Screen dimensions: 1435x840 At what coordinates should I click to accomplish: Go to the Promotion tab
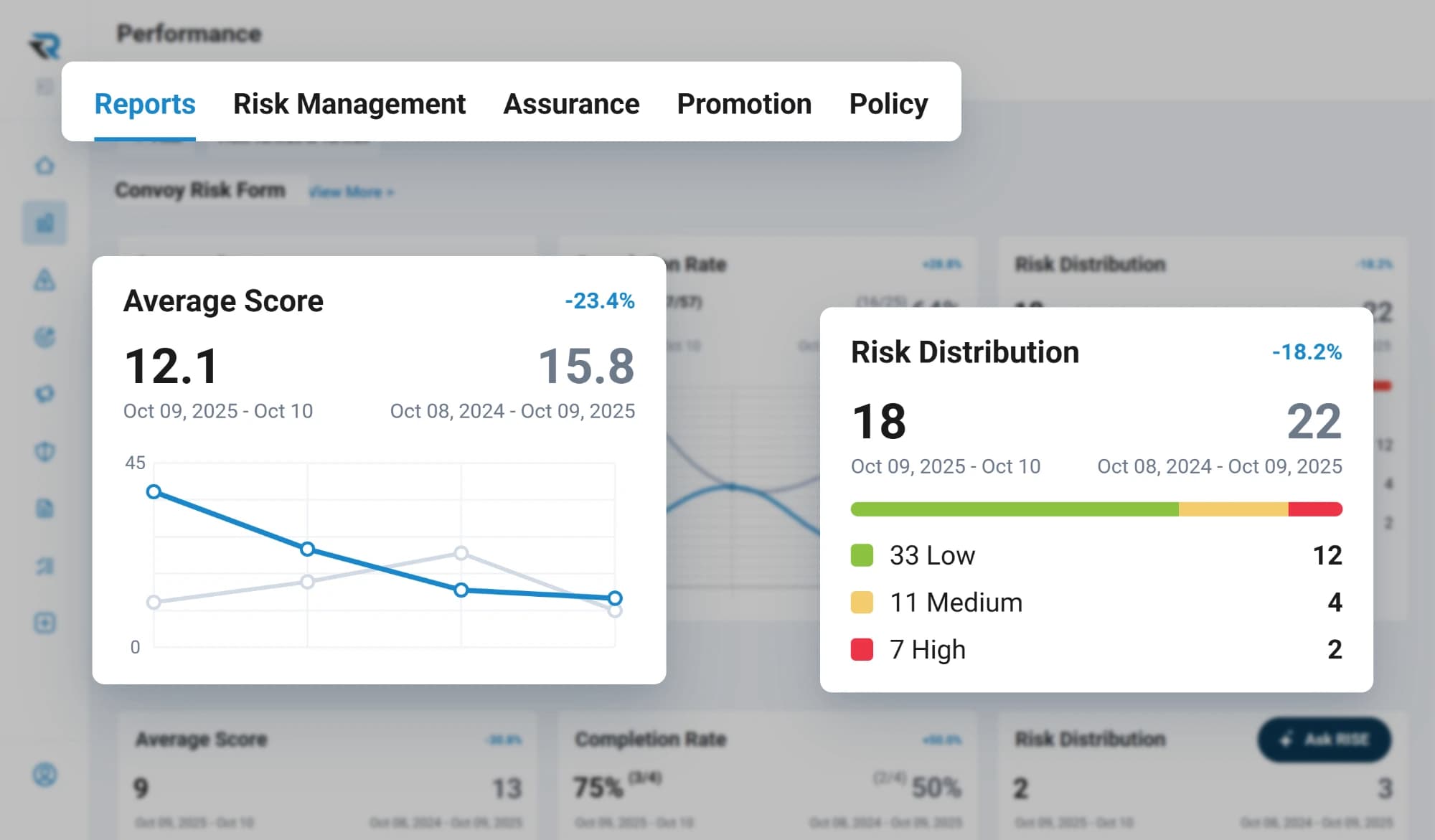tap(744, 104)
